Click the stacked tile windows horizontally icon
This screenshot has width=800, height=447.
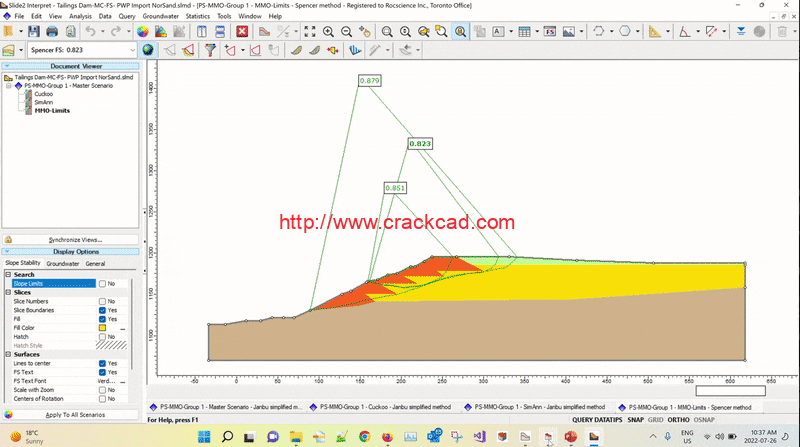[x=220, y=32]
